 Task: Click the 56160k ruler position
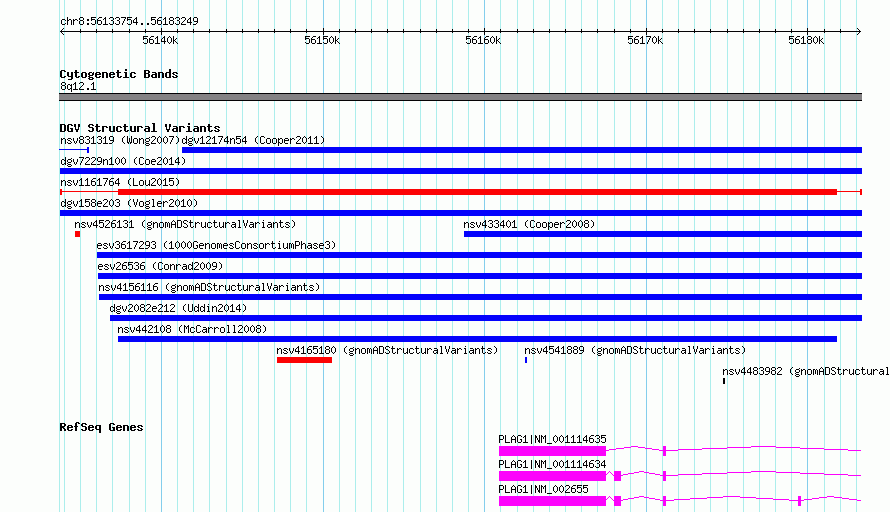coord(483,40)
